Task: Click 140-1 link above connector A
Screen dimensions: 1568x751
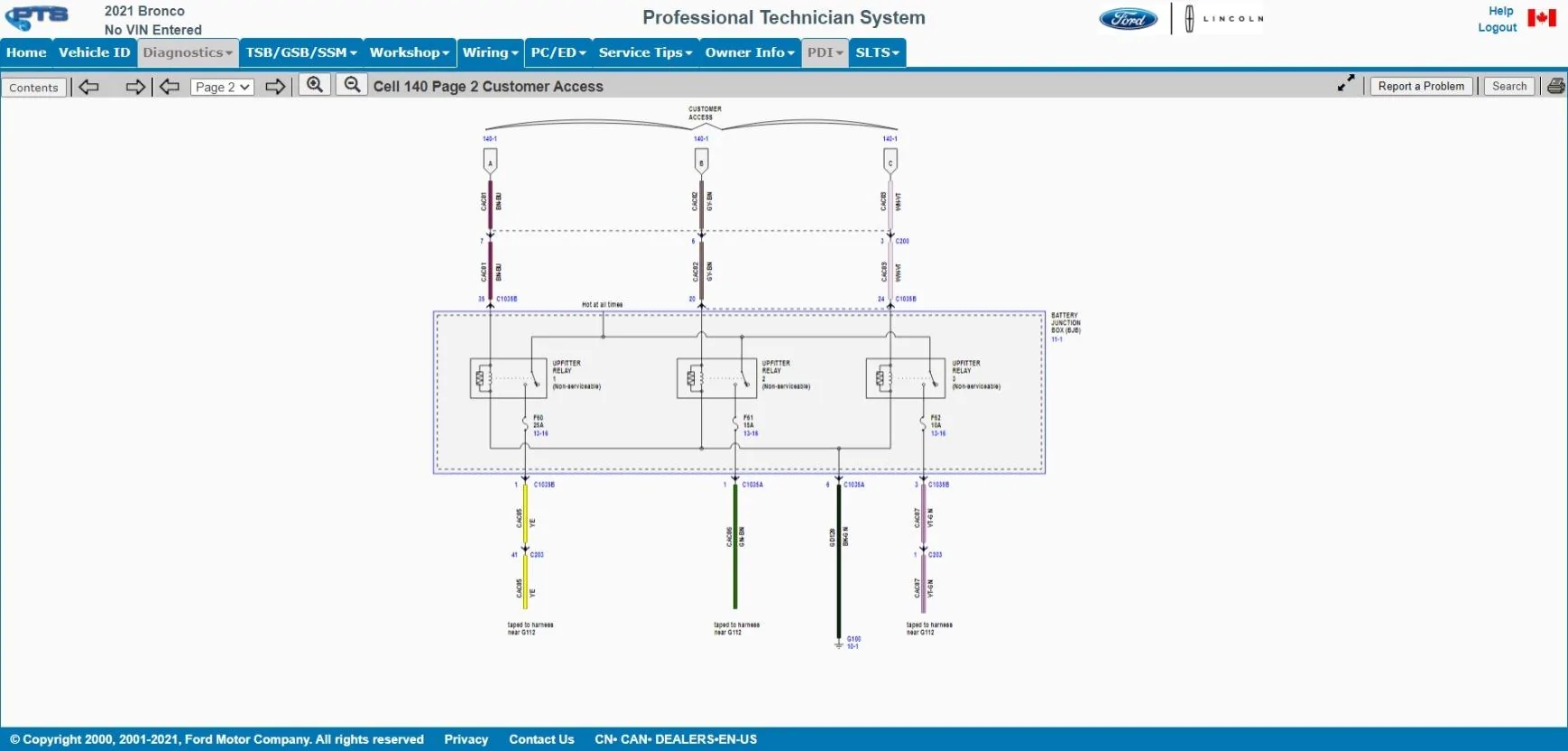Action: 490,139
